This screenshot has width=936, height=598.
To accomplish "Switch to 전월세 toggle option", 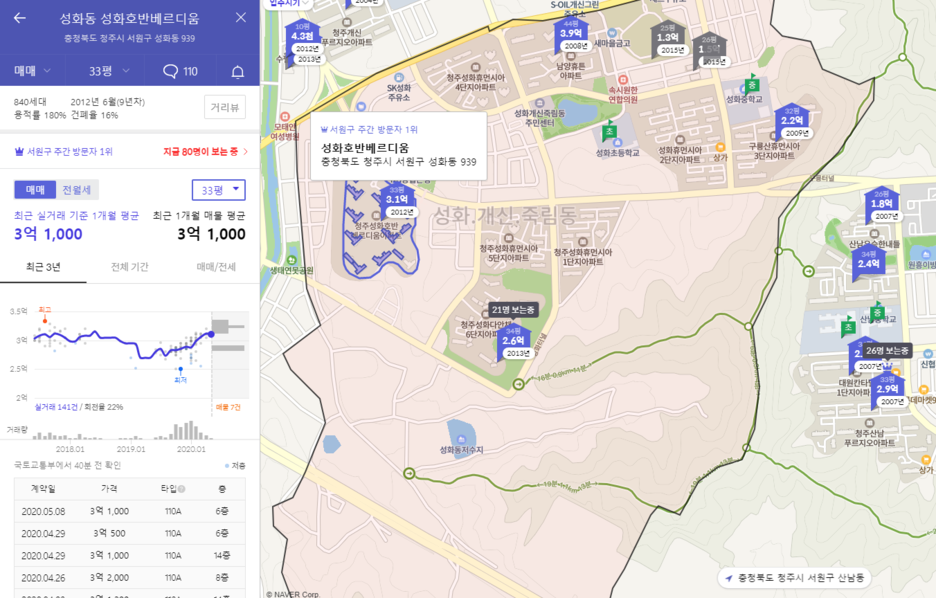I will tap(77, 190).
